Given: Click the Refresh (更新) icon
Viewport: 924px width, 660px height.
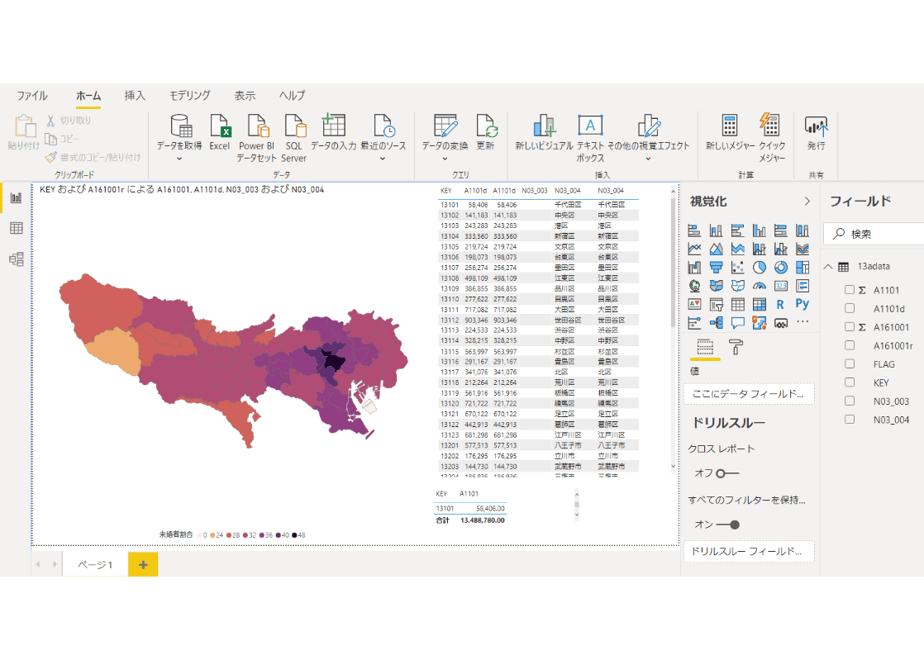Looking at the screenshot, I should point(486,133).
